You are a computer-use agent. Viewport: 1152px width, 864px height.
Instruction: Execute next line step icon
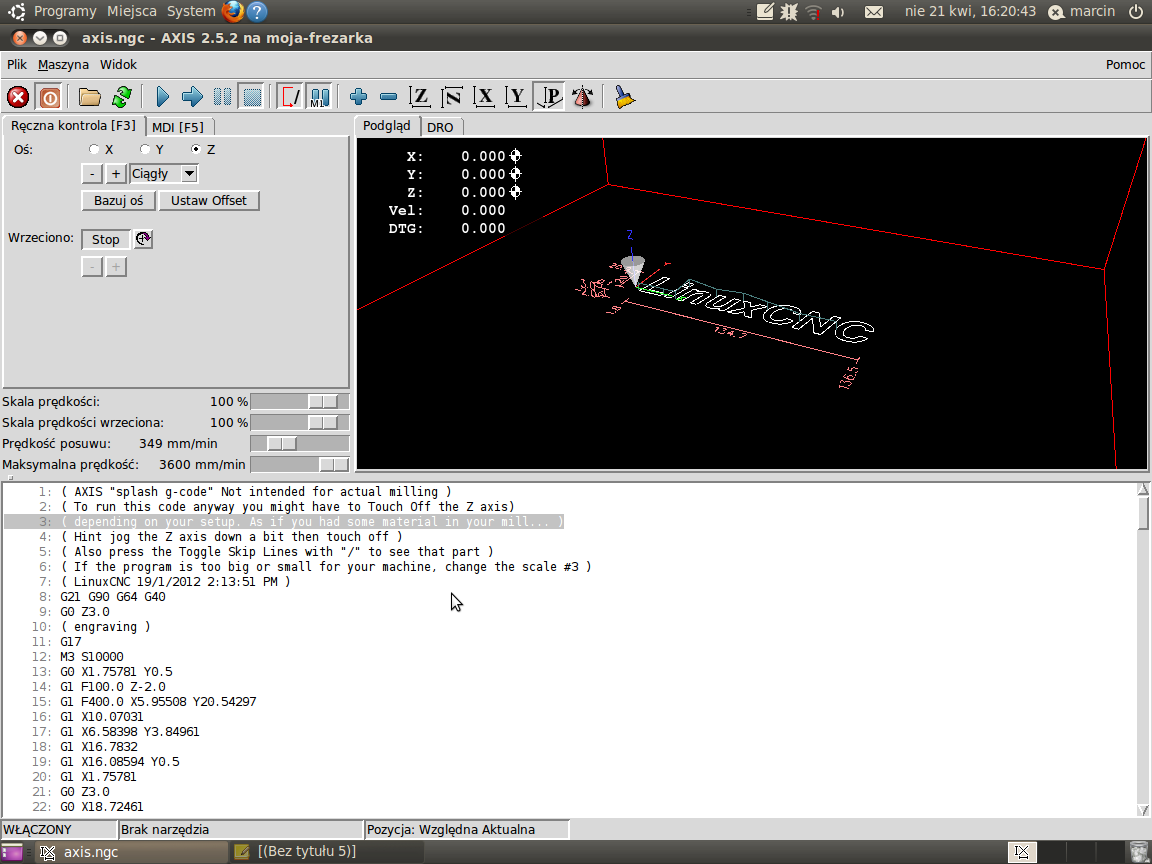192,97
